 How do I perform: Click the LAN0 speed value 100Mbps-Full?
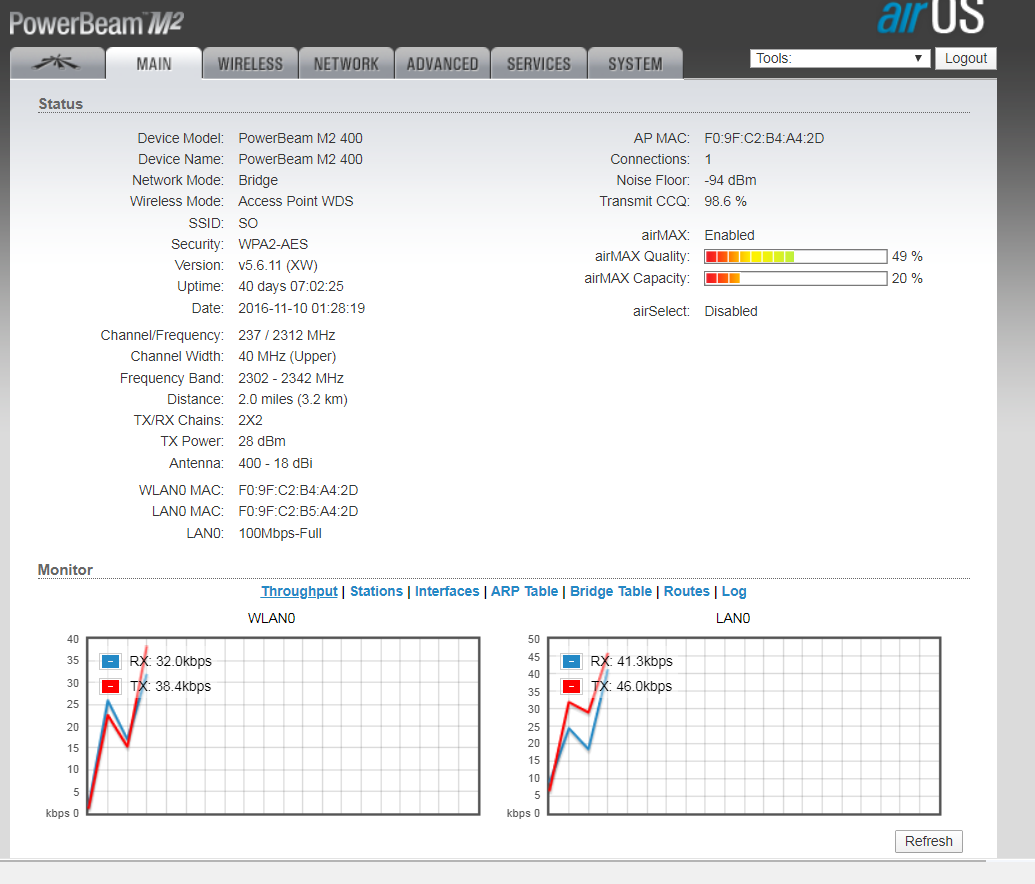[x=280, y=533]
